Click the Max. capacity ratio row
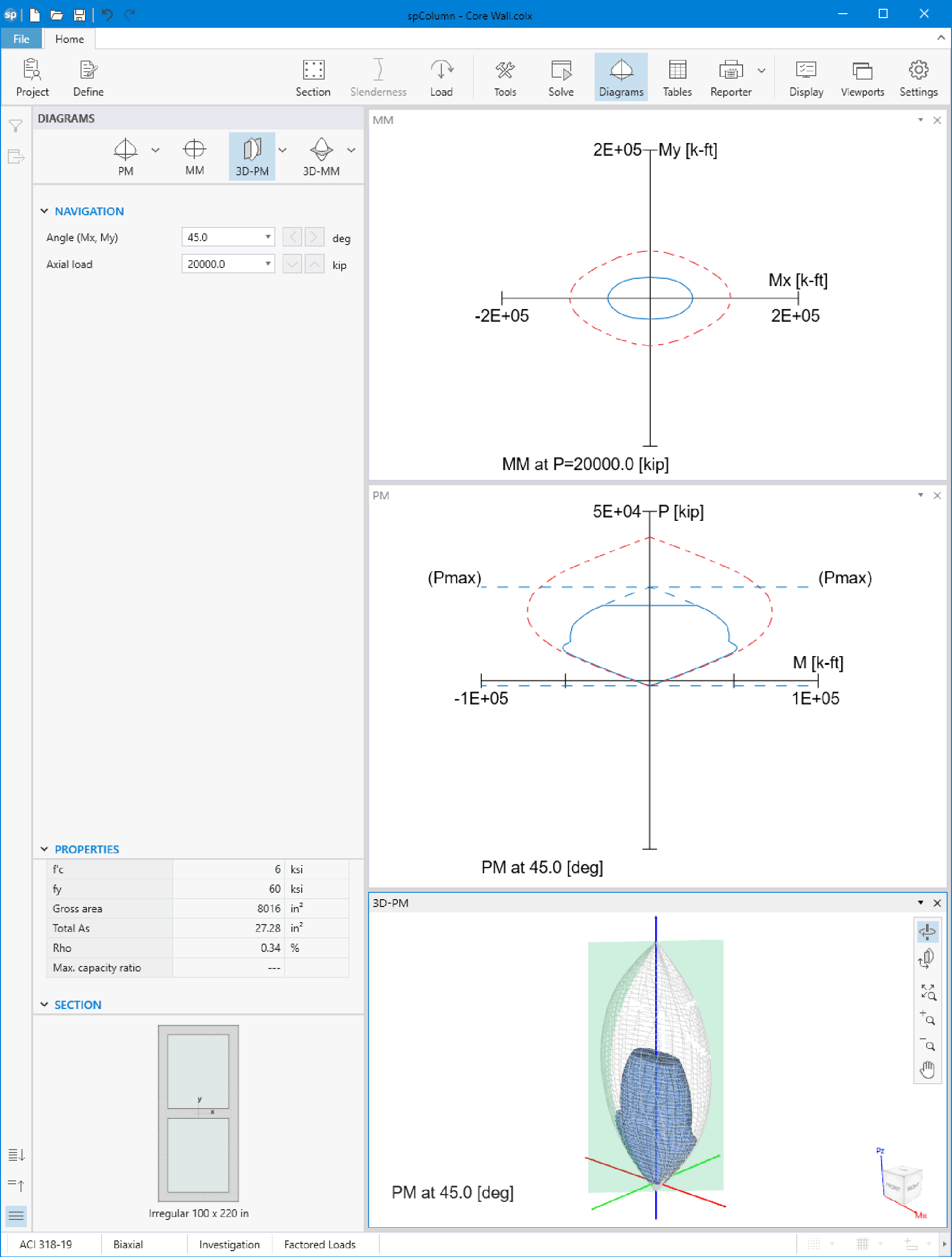 198,967
